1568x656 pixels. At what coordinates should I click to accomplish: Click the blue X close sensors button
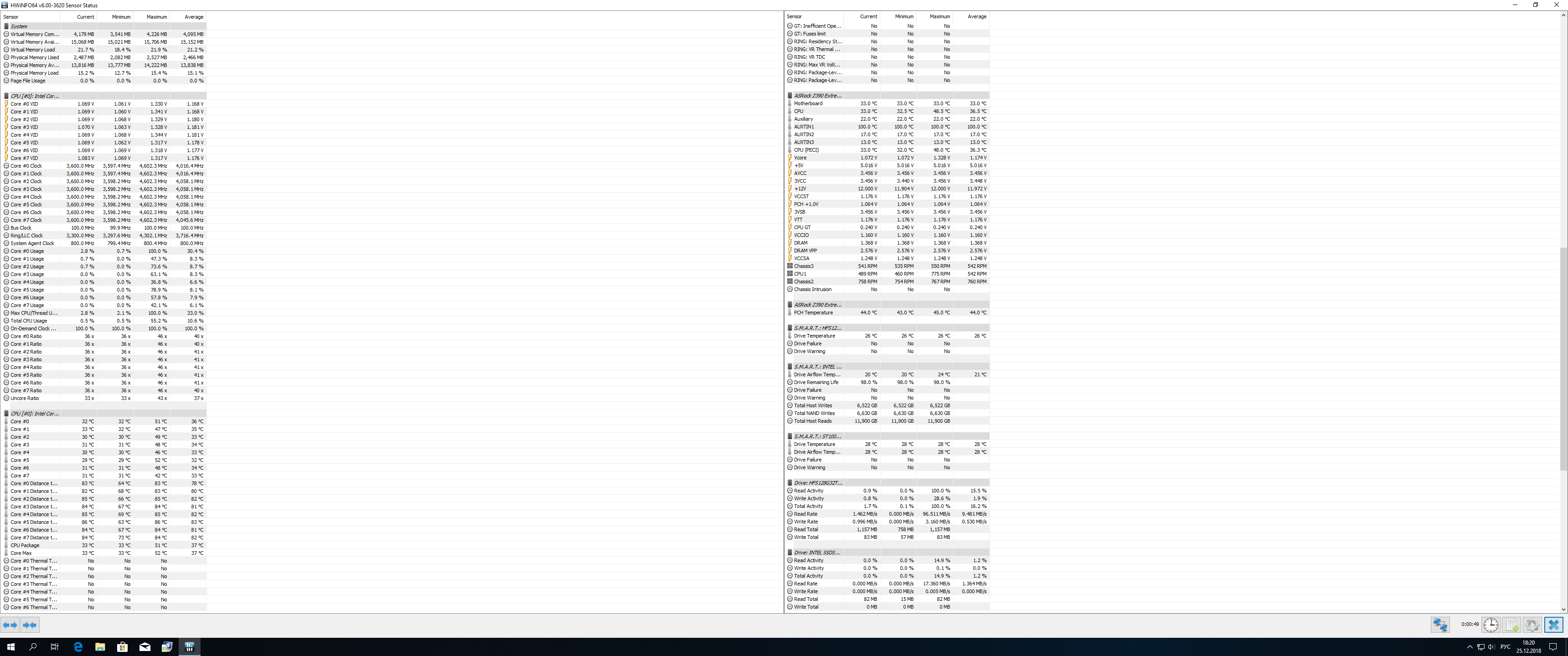click(x=1553, y=625)
